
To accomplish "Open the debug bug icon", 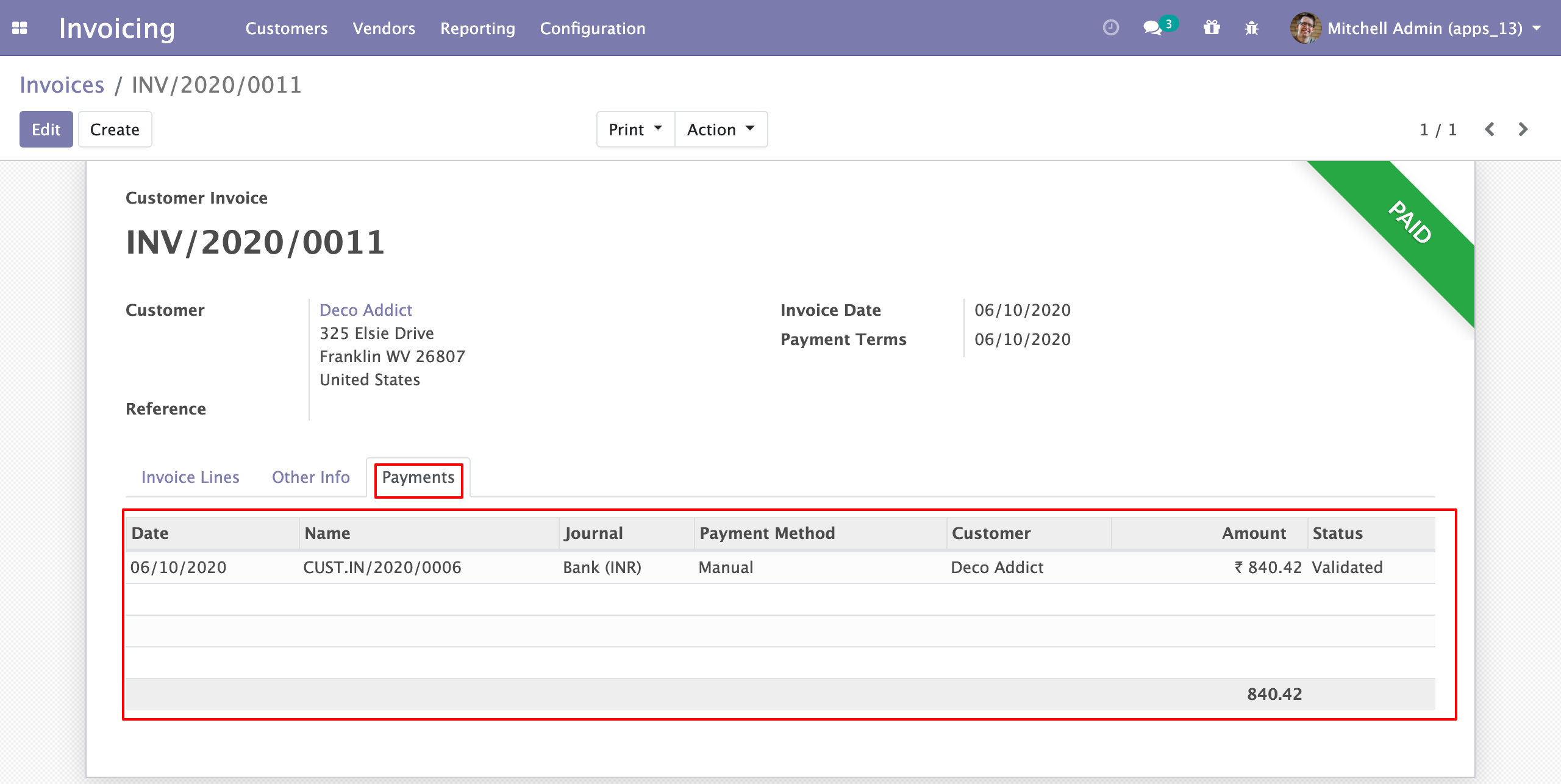I will coord(1252,28).
